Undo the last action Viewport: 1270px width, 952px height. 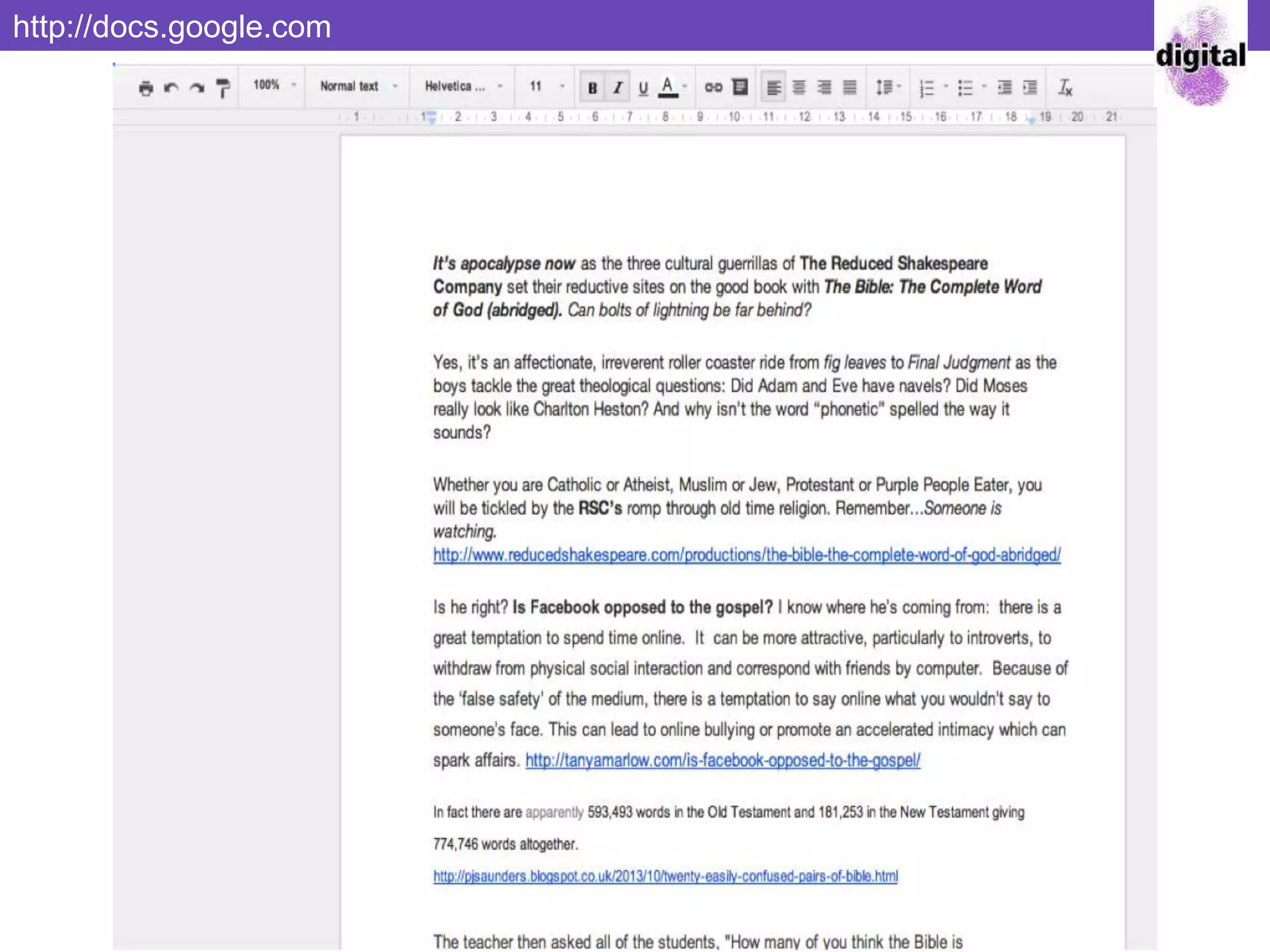coord(171,88)
